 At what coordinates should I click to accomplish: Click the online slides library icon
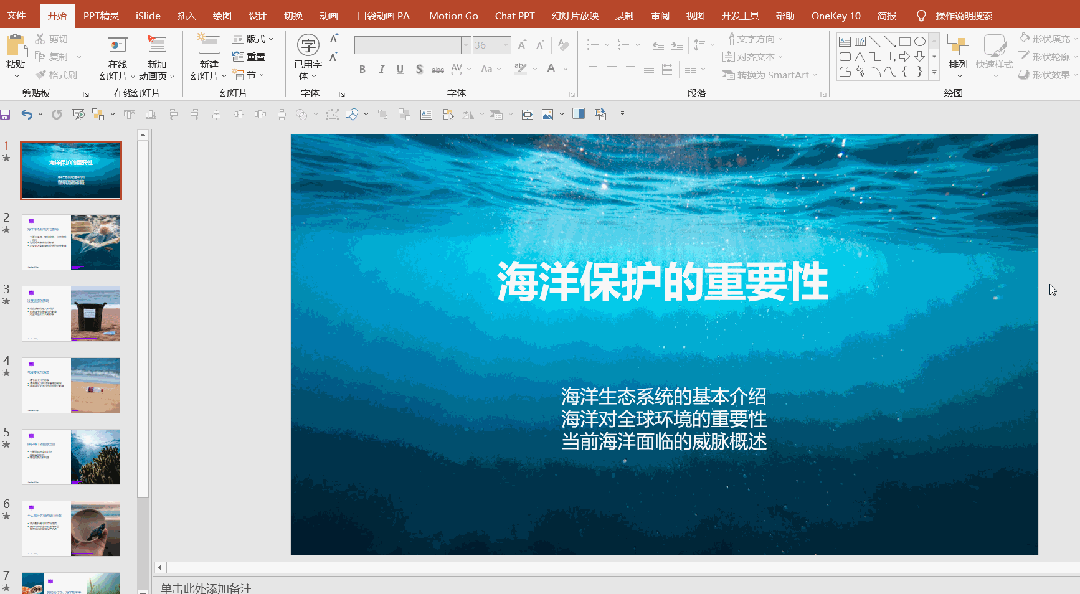pos(117,45)
